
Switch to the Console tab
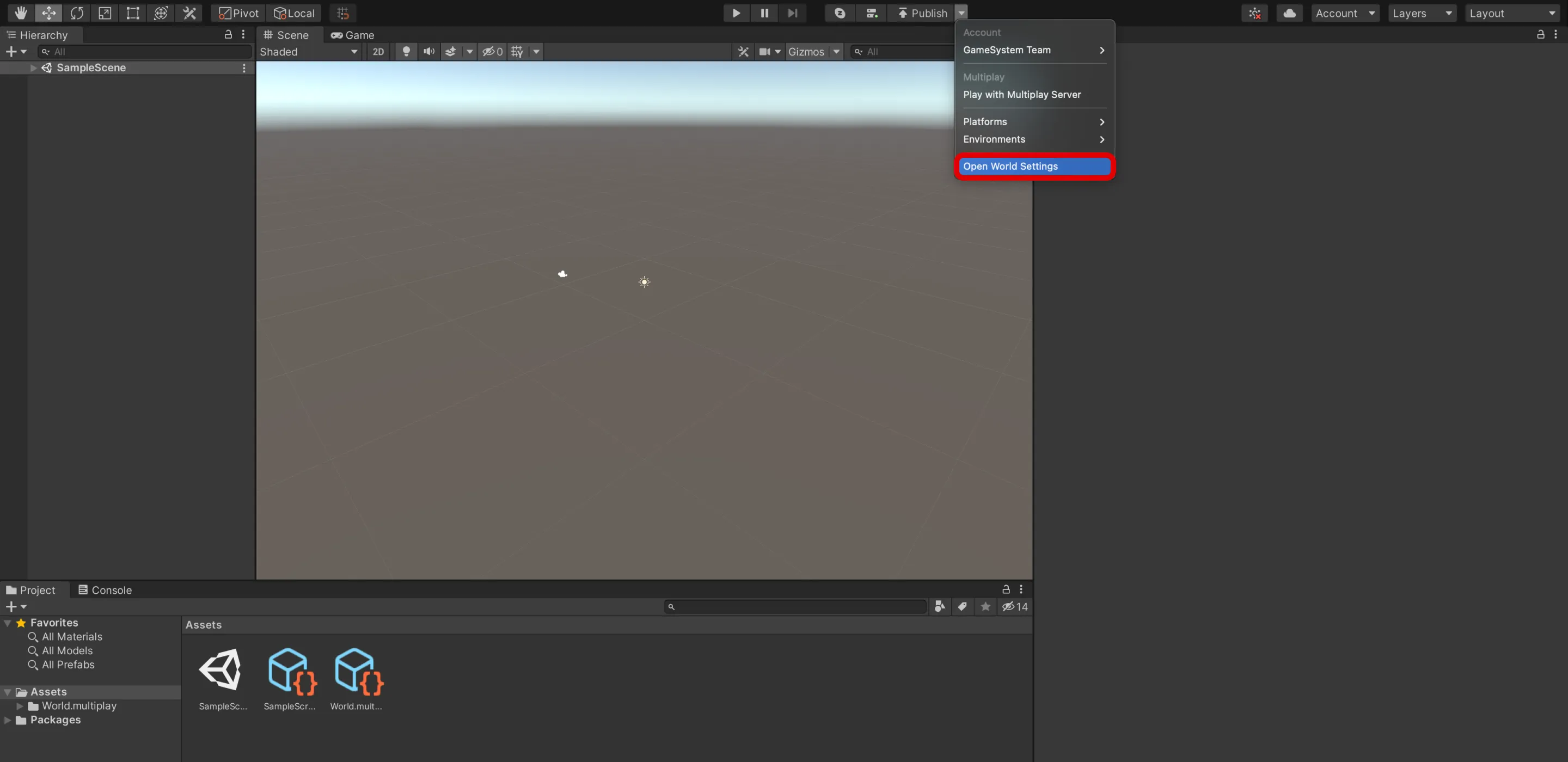click(105, 590)
